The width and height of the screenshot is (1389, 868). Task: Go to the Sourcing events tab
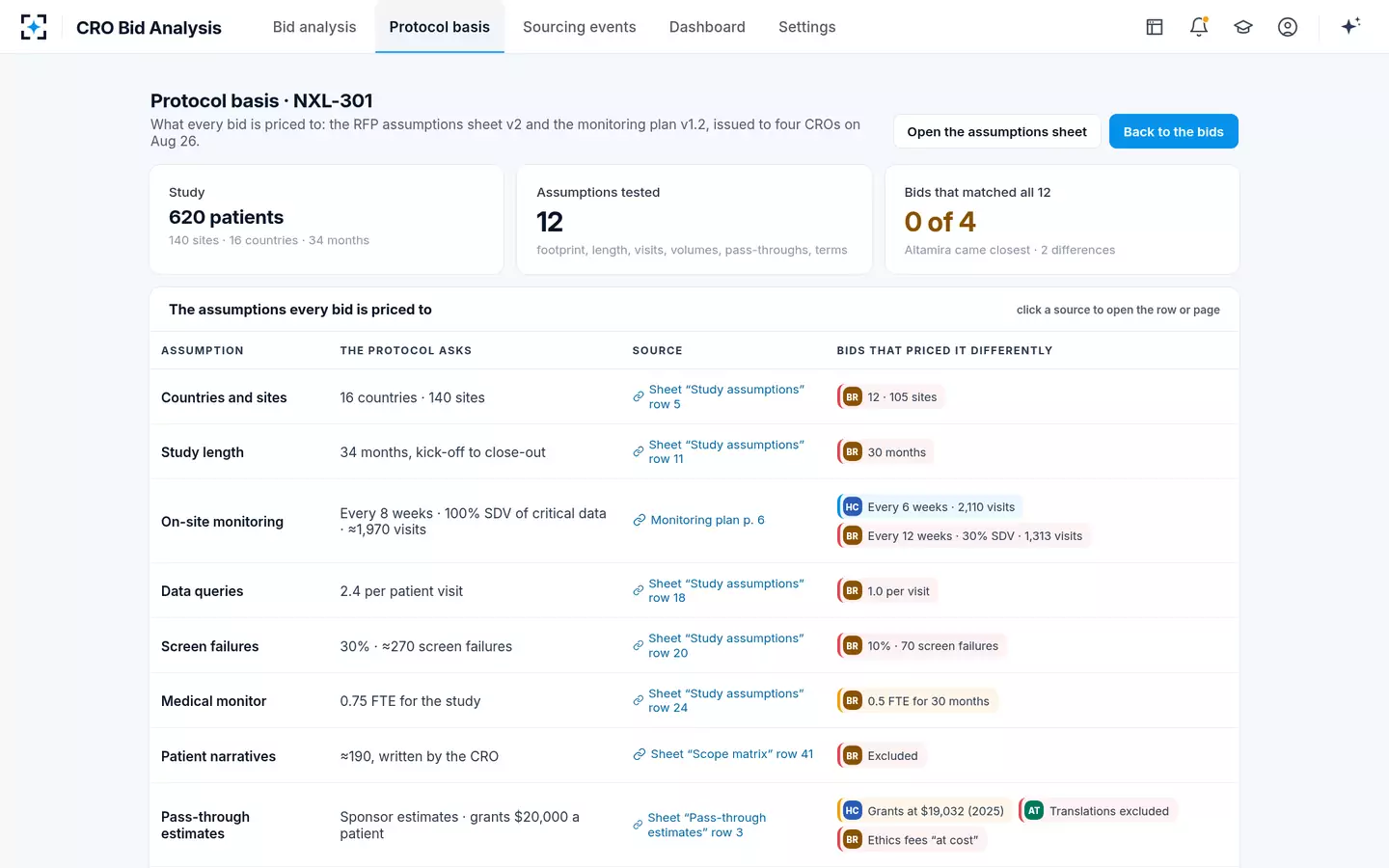pos(580,27)
